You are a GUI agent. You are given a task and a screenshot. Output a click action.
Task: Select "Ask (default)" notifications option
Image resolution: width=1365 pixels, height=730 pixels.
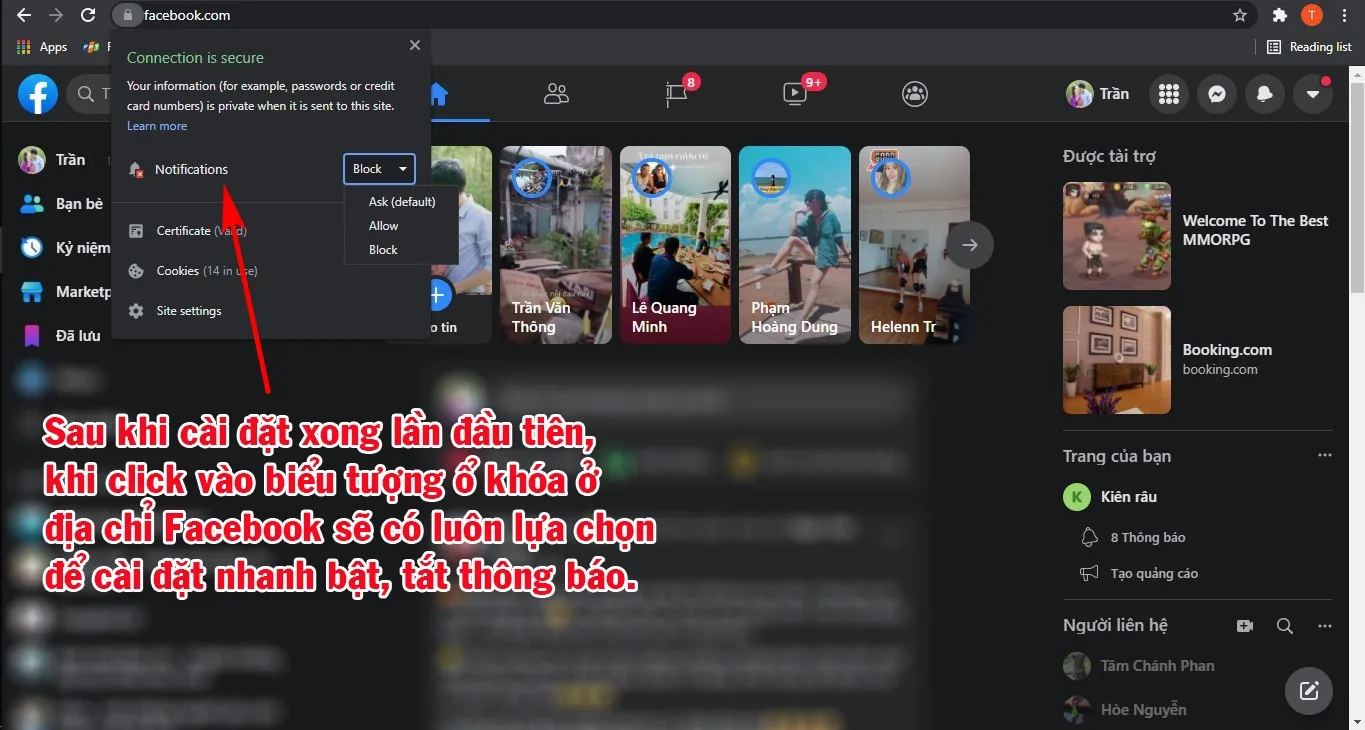click(x=401, y=201)
